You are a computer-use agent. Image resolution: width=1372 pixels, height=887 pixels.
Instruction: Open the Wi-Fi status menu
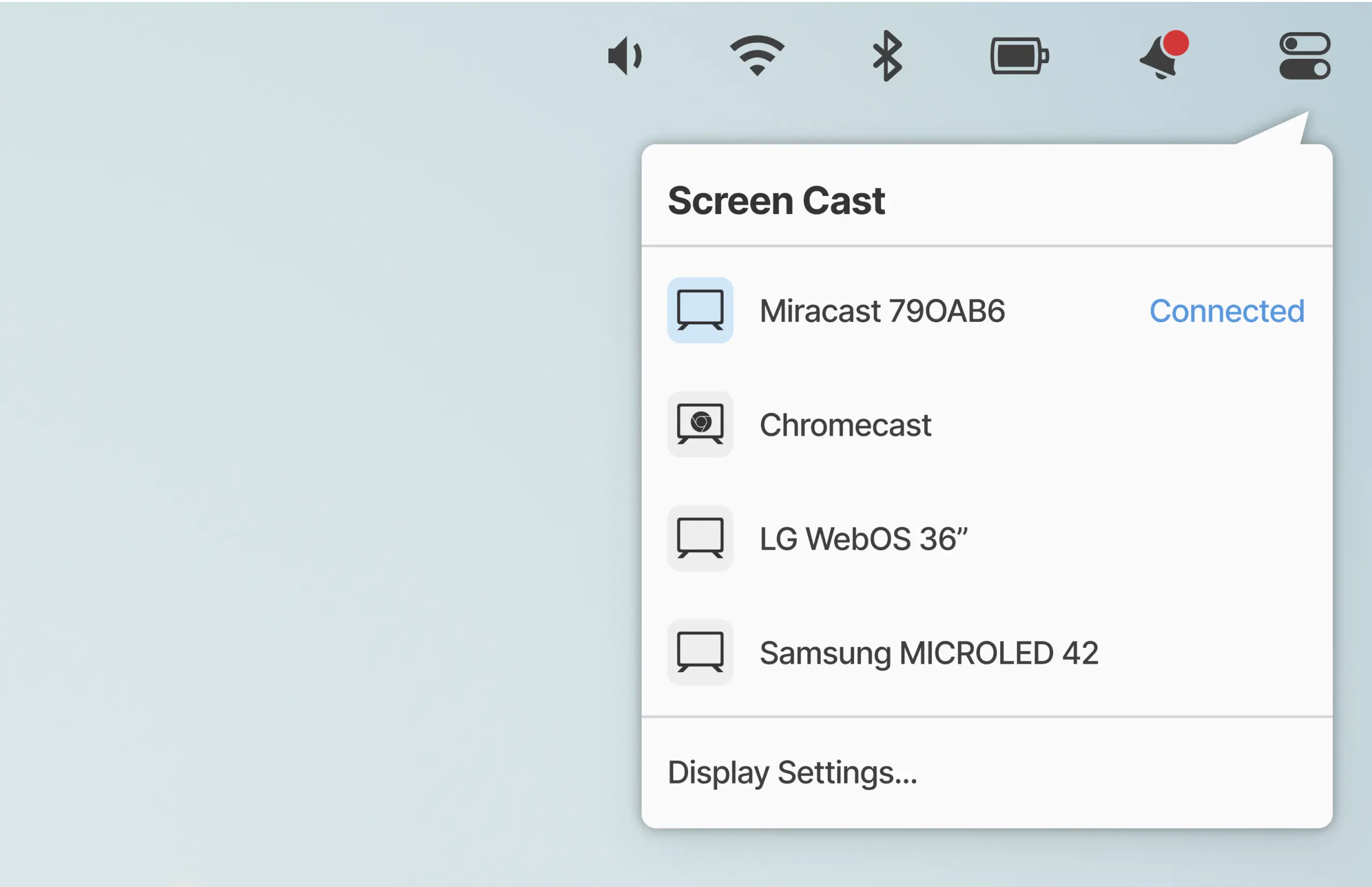tap(757, 56)
